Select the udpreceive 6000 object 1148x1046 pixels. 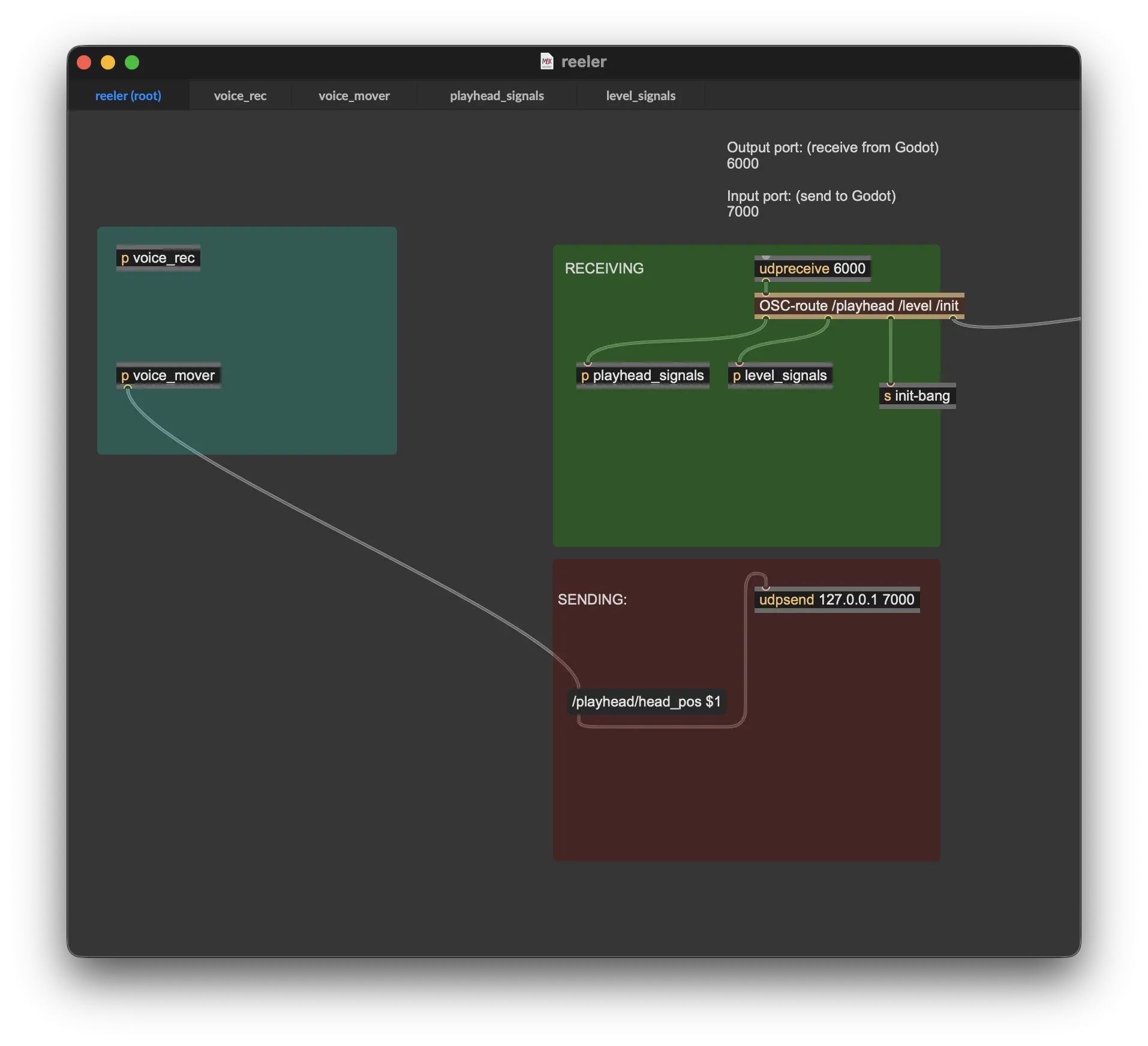pos(812,269)
